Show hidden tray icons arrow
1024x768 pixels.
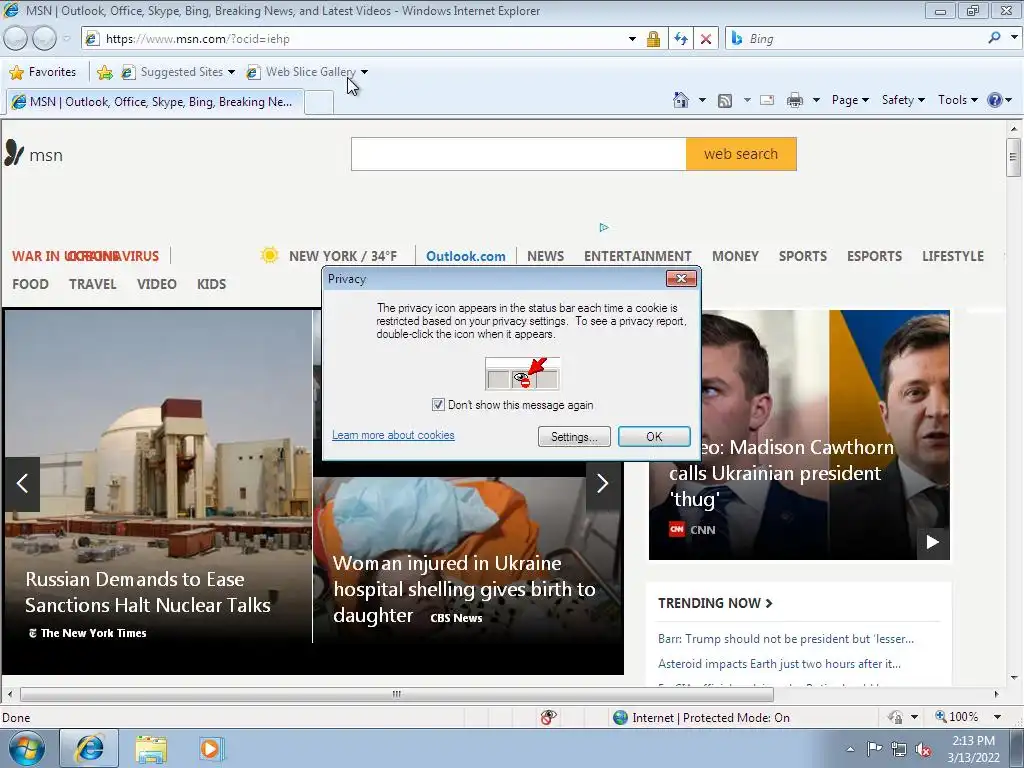pyautogui.click(x=850, y=749)
